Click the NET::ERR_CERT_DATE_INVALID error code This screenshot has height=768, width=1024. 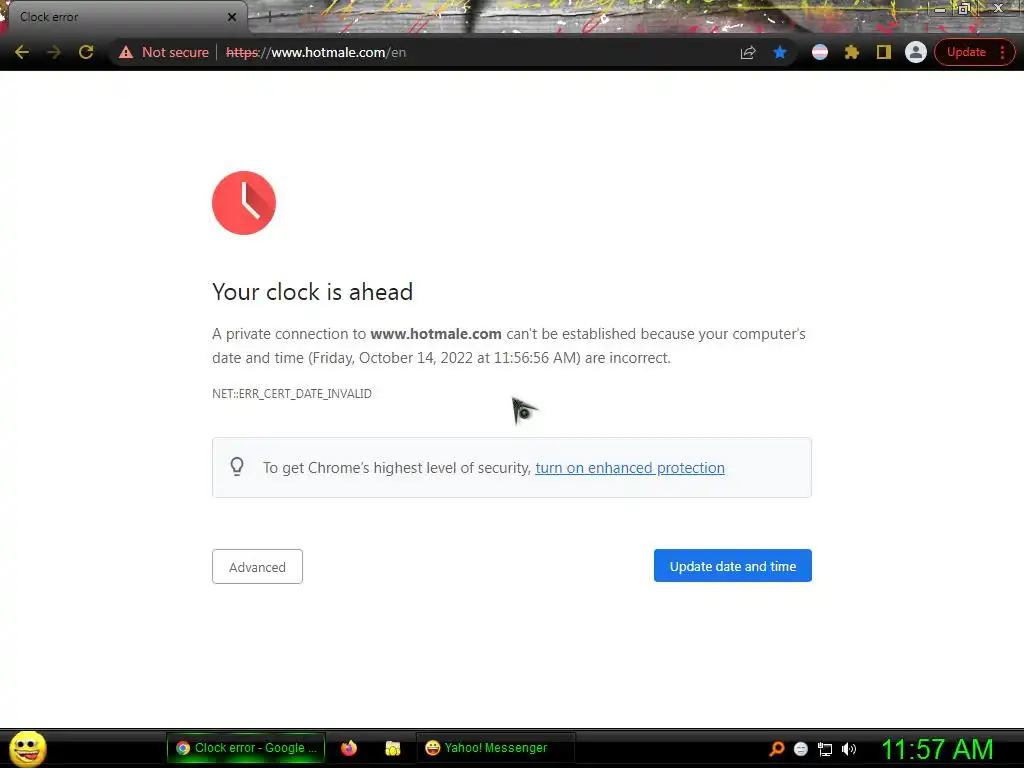coord(292,394)
